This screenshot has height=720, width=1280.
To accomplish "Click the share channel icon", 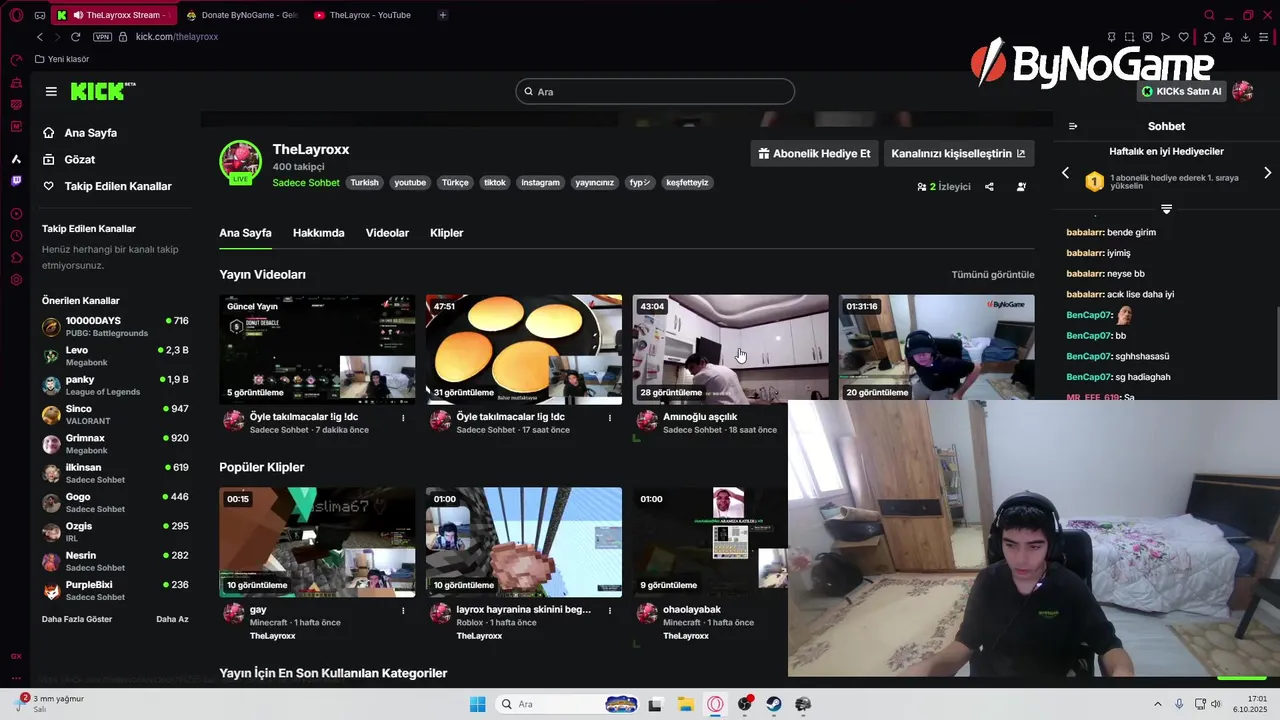I will click(989, 187).
